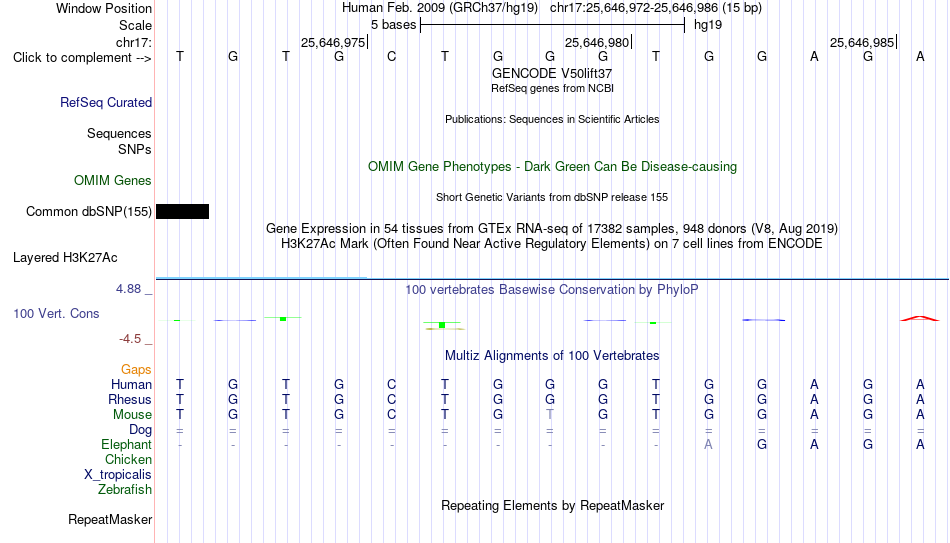
Task: Open the GTEx Gene Expression track title
Action: (552, 228)
